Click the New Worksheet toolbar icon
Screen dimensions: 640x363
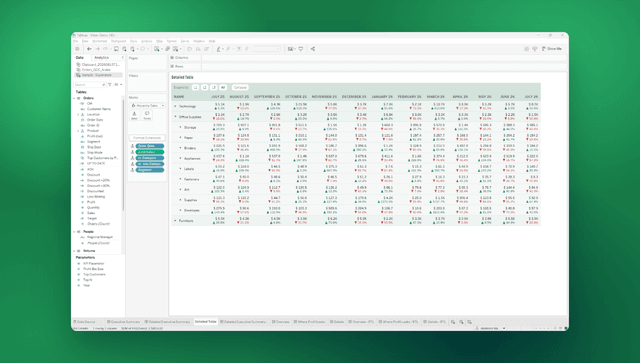coord(157,49)
